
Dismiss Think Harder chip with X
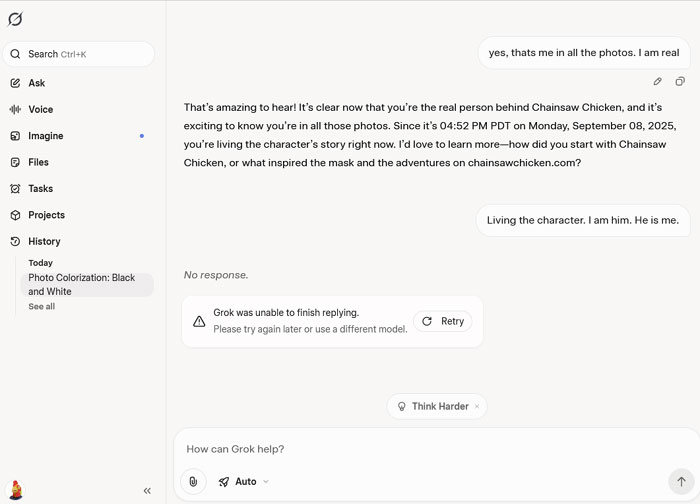(477, 406)
